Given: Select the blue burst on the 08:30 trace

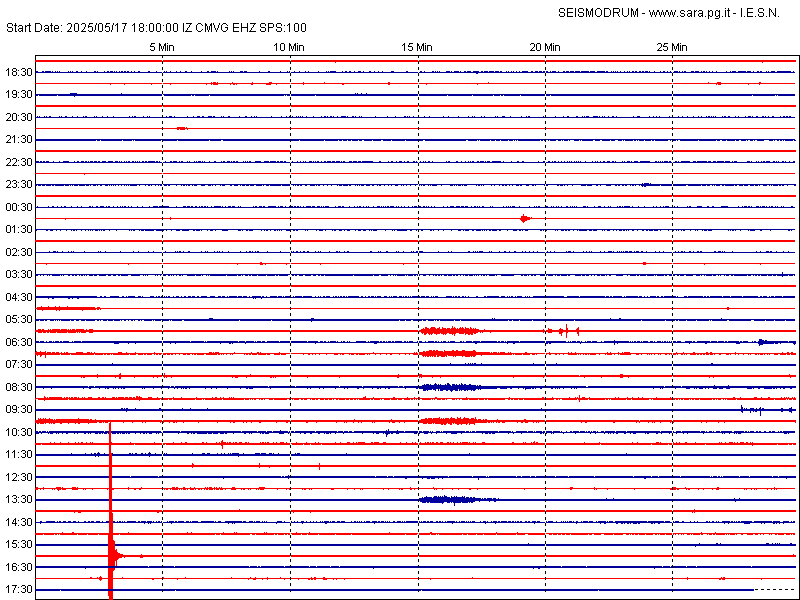Looking at the screenshot, I should point(452,387).
